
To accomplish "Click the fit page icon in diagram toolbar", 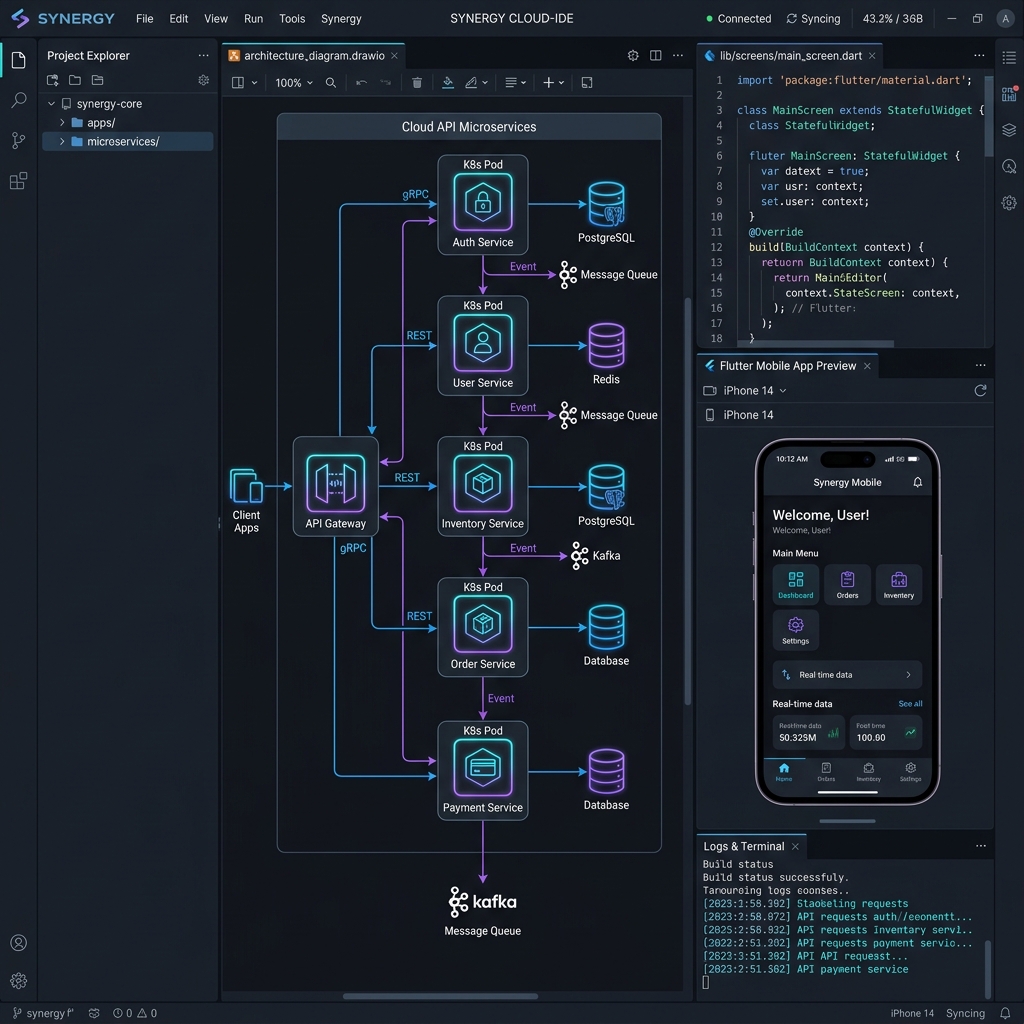I will 586,83.
